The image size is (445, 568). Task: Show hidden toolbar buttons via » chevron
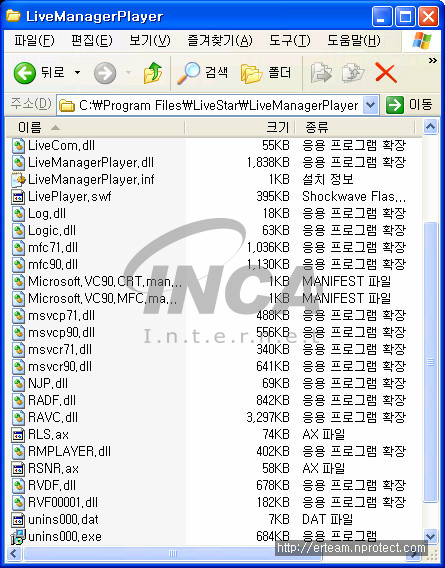coord(432,60)
